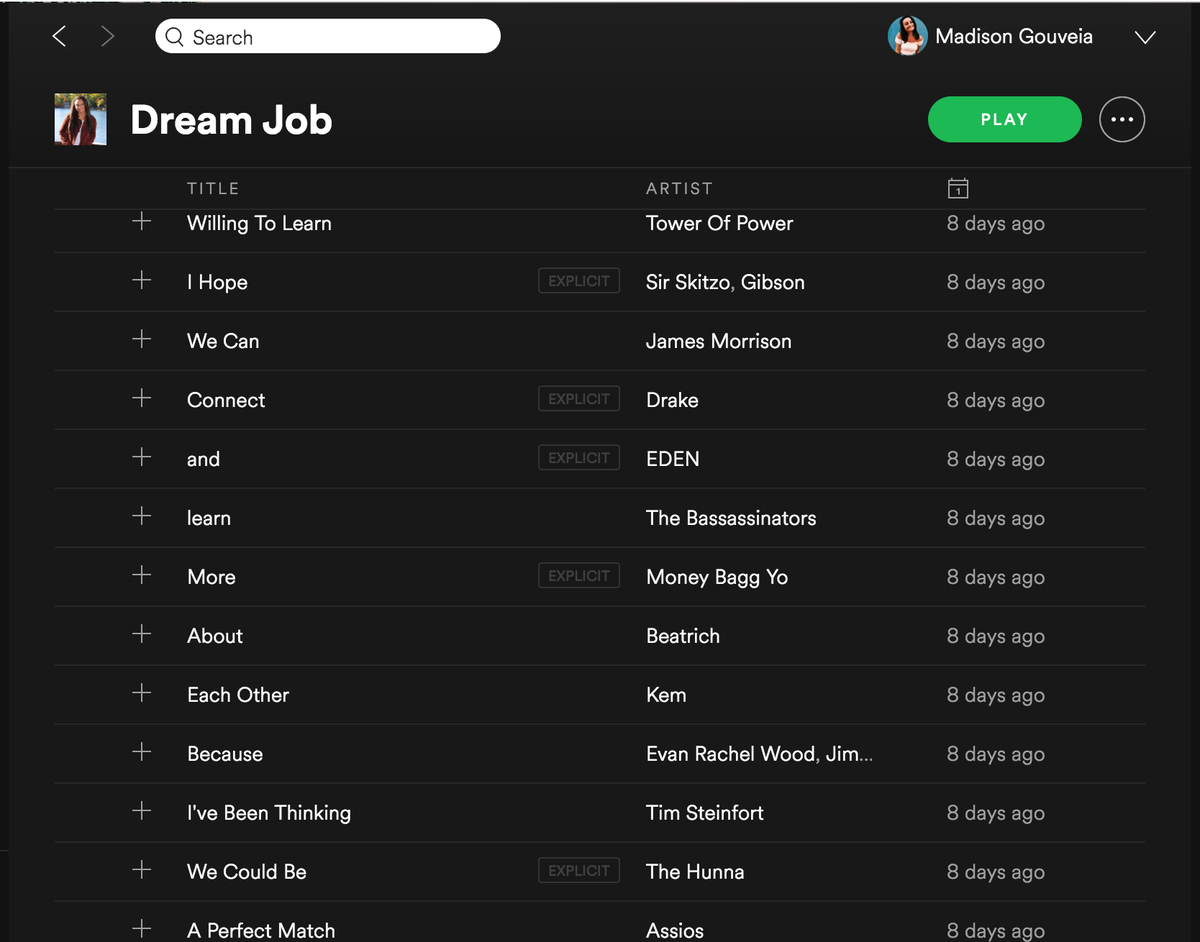
Task: Expand the user account dropdown chevron
Action: (1145, 38)
